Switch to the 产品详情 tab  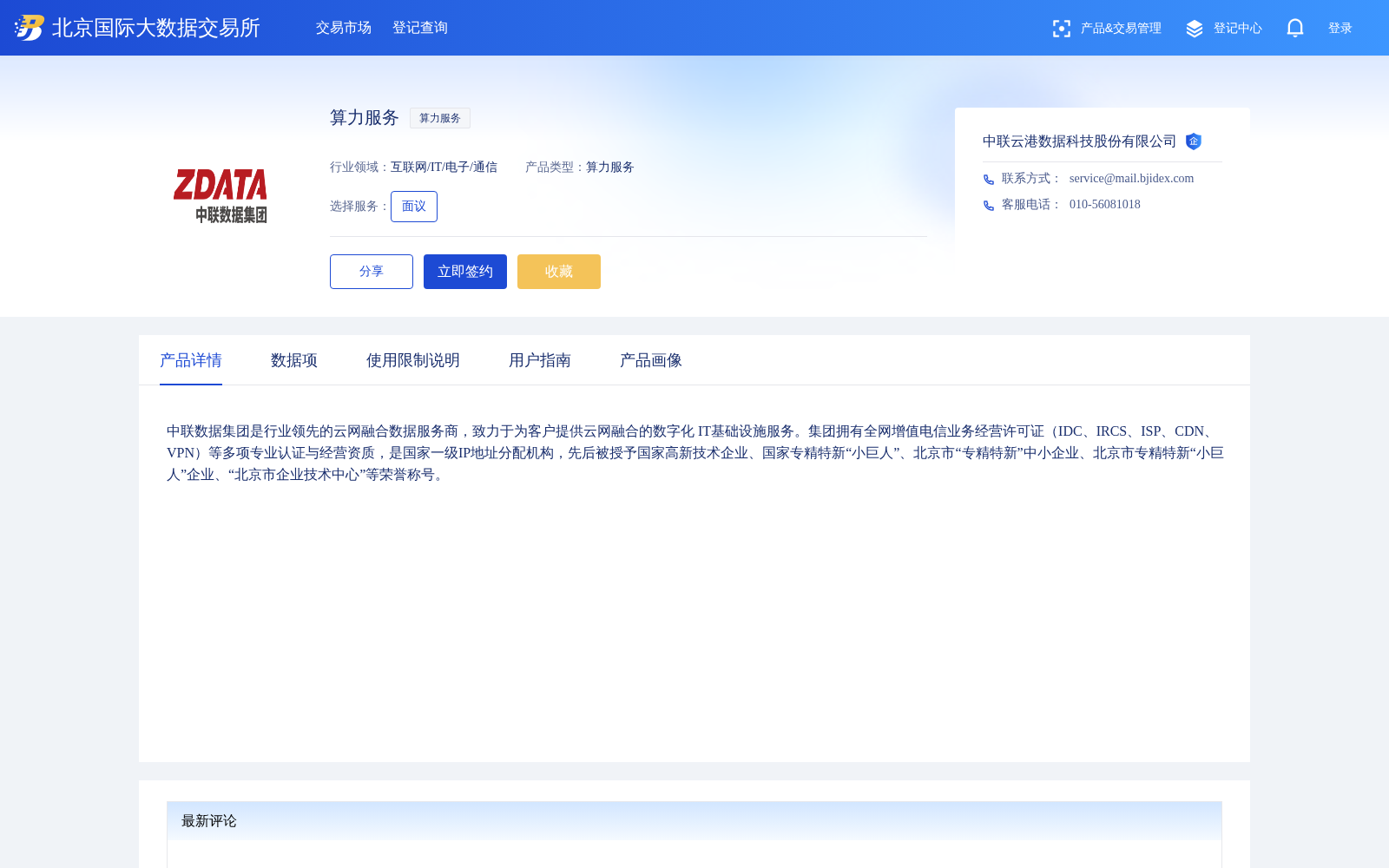191,360
